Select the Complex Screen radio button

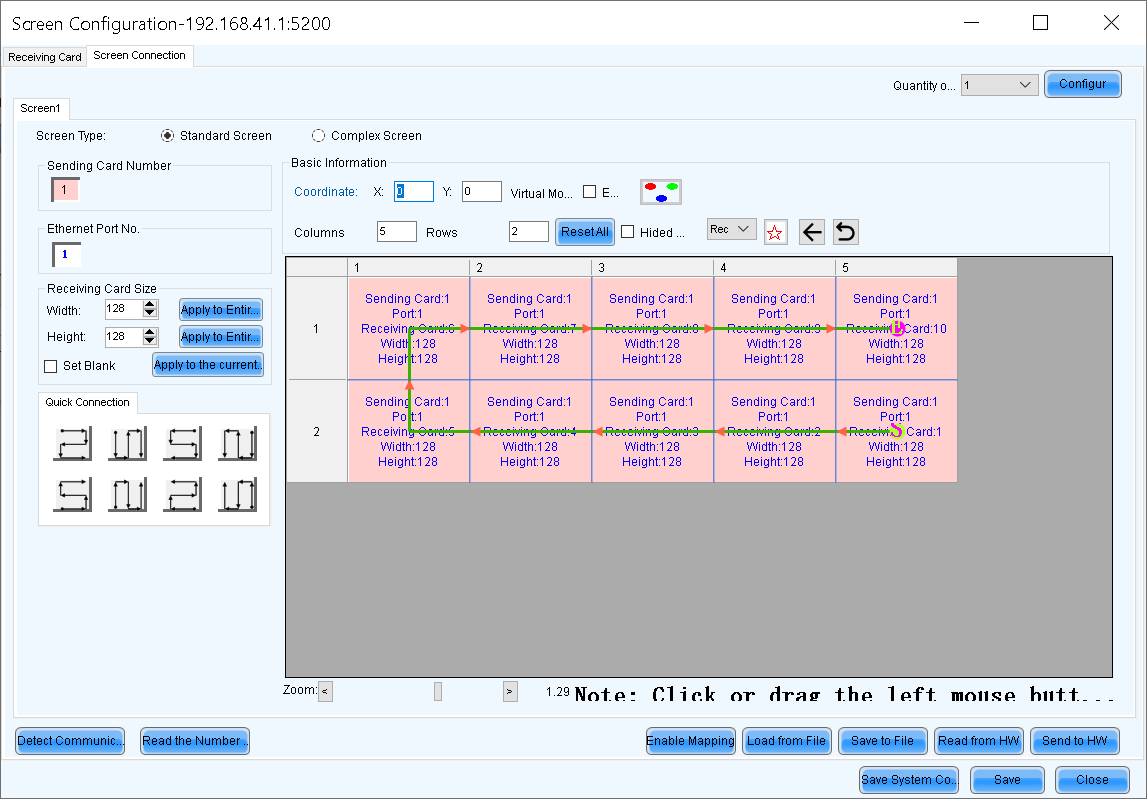[318, 135]
